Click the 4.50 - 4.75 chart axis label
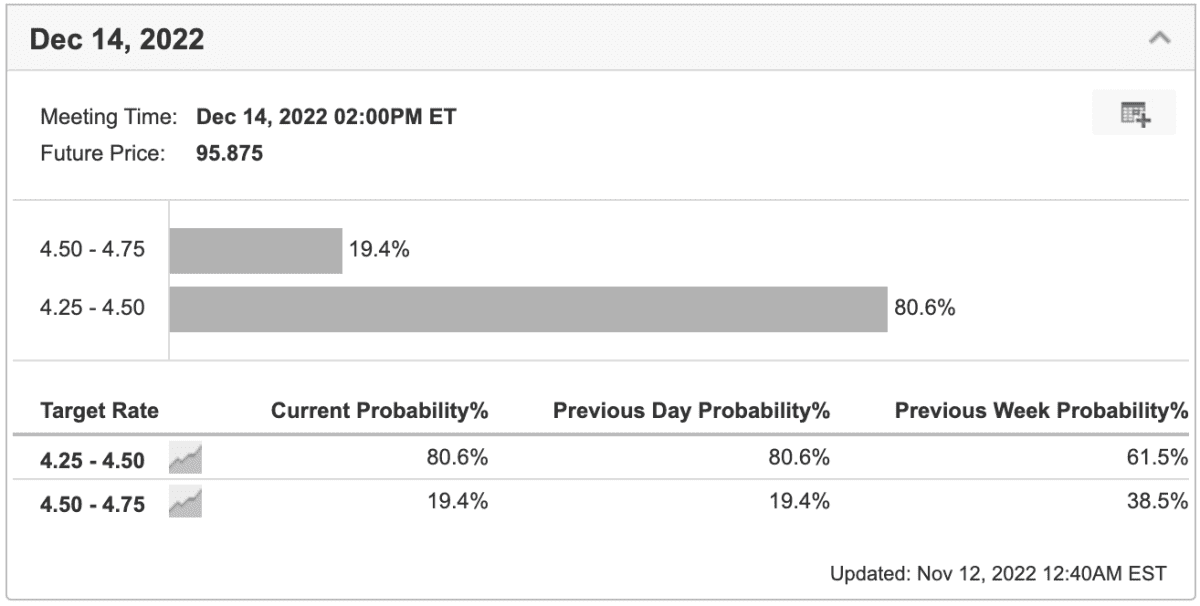This screenshot has width=1200, height=606. [x=92, y=250]
